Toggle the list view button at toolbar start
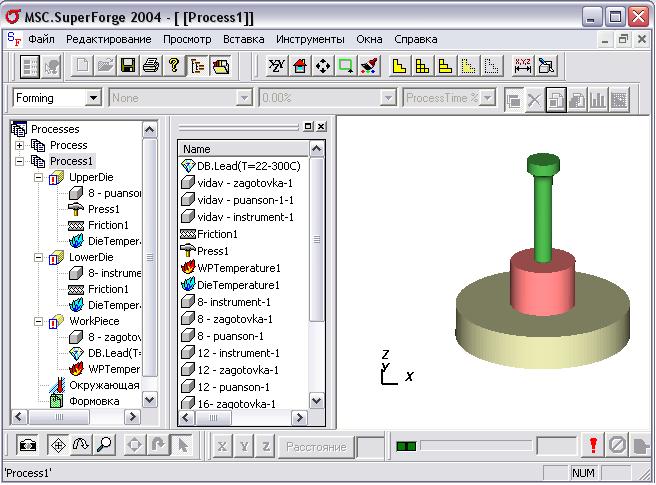Viewport: 656px width, 485px height. [x=30, y=67]
